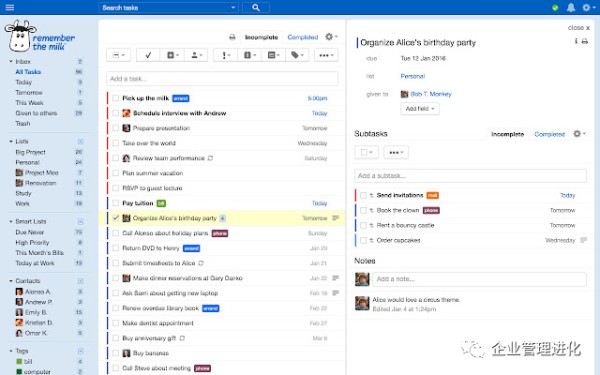Image resolution: width=600 pixels, height=375 pixels.
Task: Select All Tasks in sidebar
Action: (x=28, y=72)
